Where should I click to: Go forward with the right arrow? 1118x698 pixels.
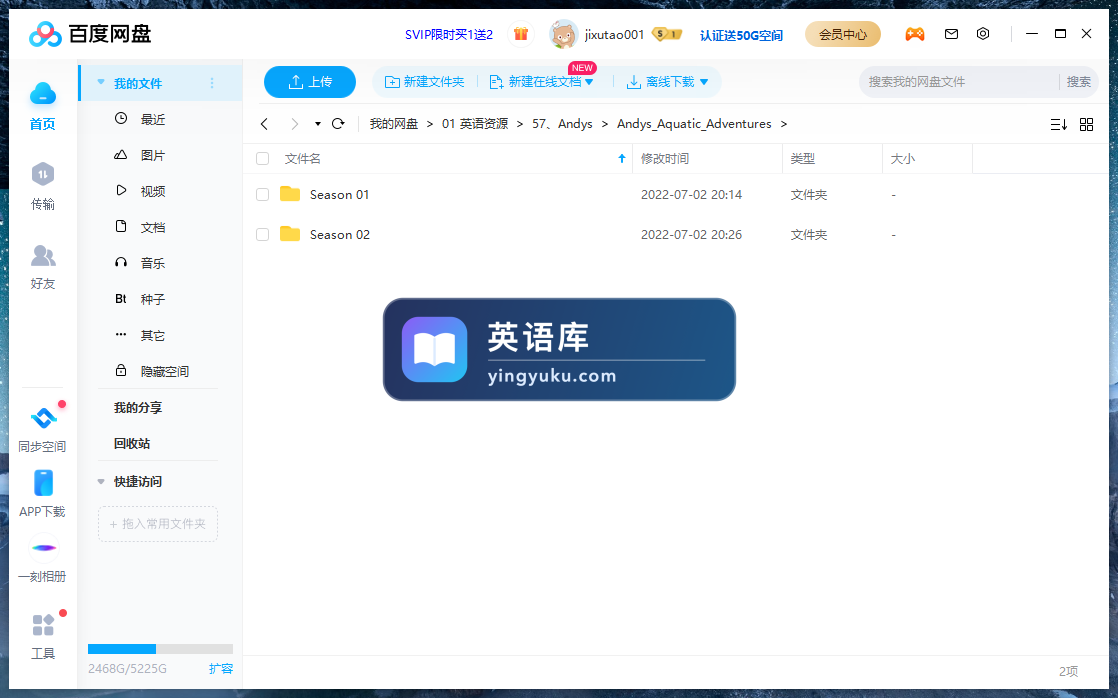[294, 124]
